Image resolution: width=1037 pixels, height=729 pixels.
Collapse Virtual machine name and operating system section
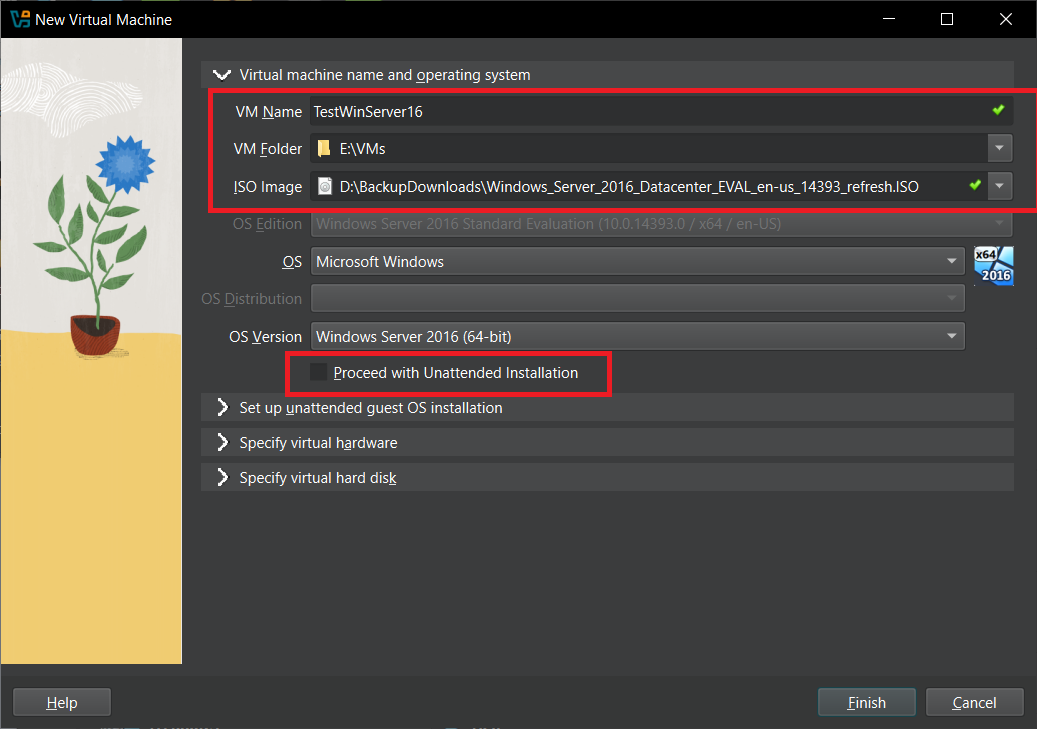(221, 75)
